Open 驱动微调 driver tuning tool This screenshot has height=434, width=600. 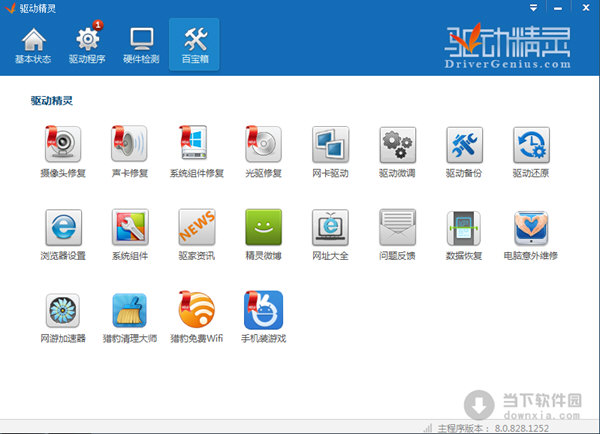(x=397, y=145)
